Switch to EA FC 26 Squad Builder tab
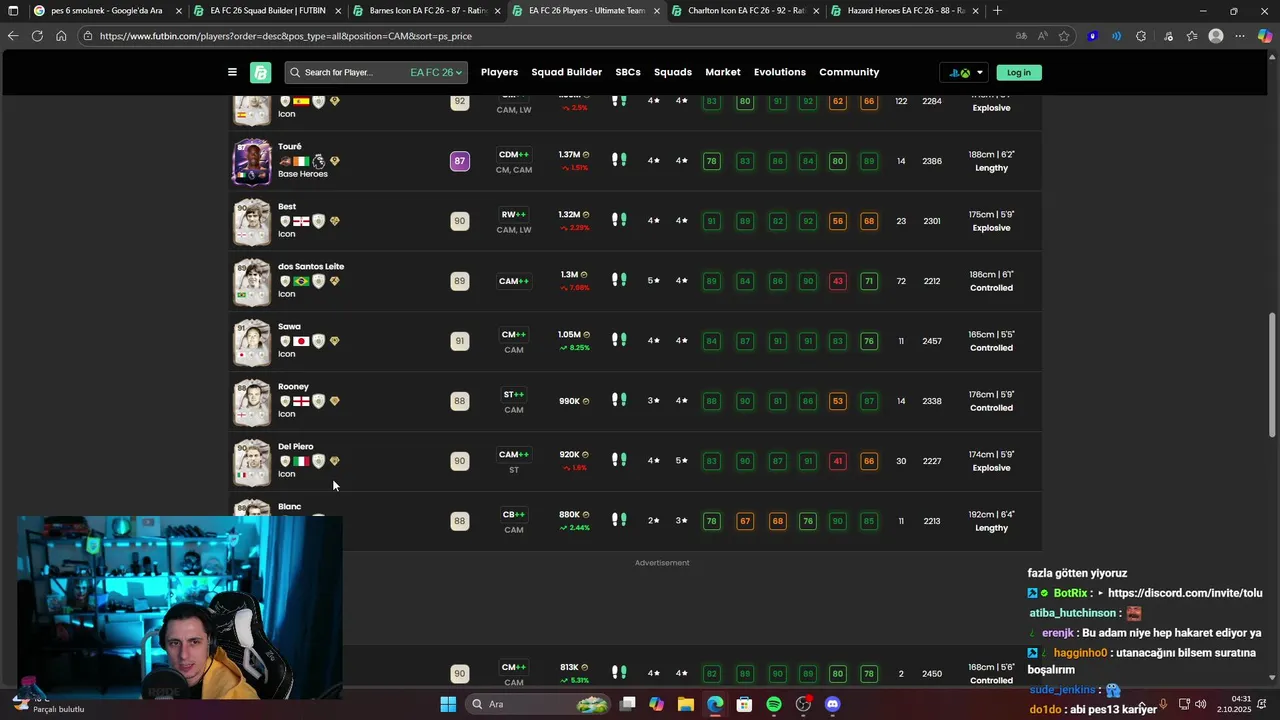Screen dimensions: 1280x720 266,11
